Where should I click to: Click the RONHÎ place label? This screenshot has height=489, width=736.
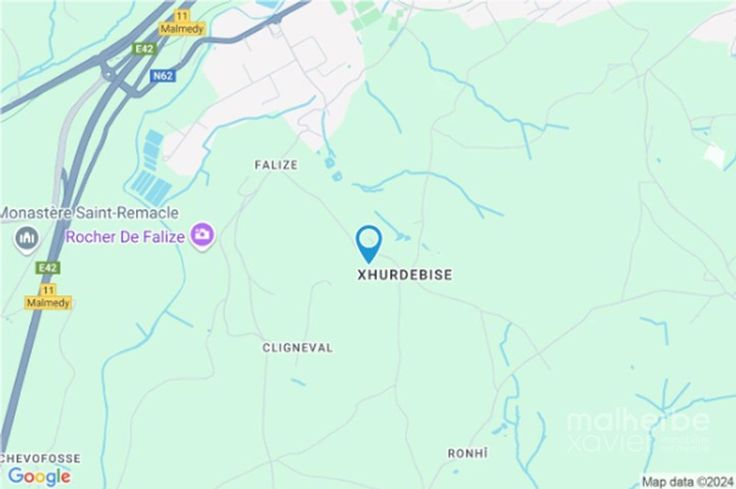click(x=468, y=453)
